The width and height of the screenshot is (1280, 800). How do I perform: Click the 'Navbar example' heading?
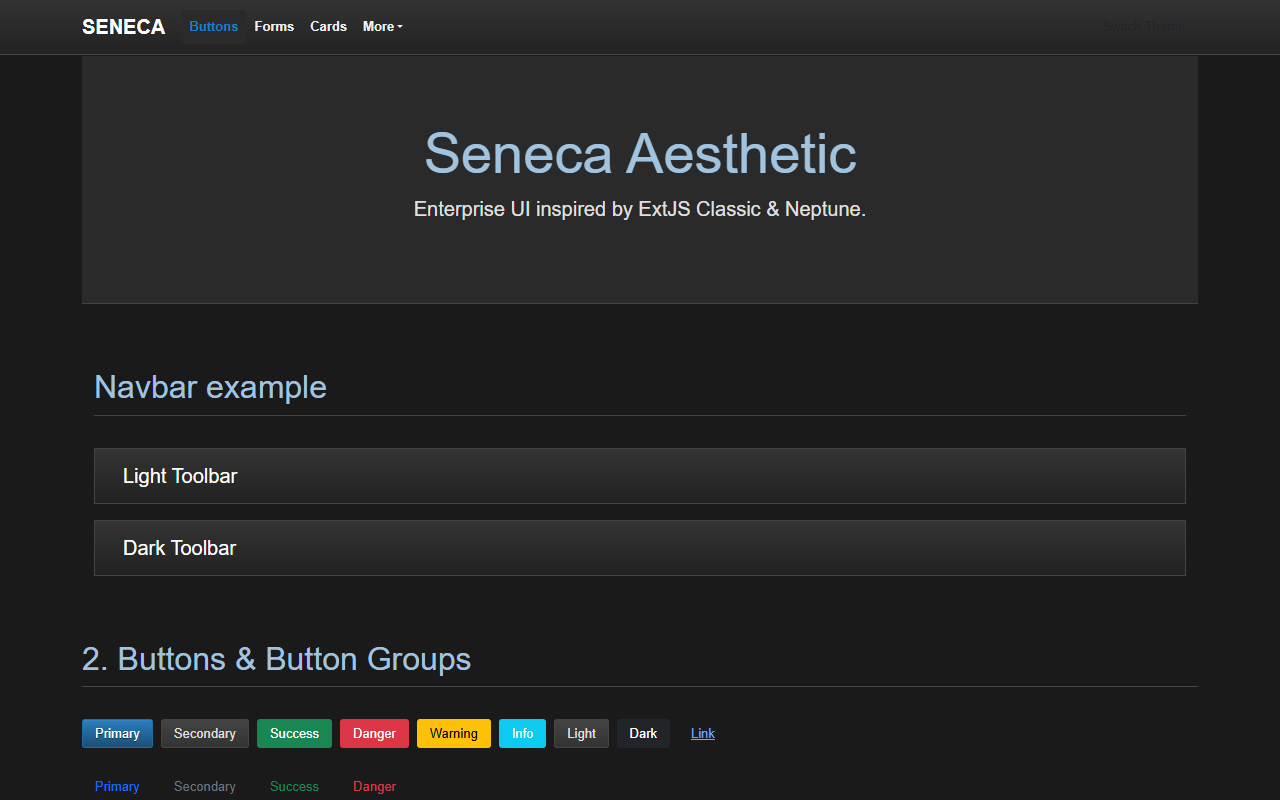[210, 387]
